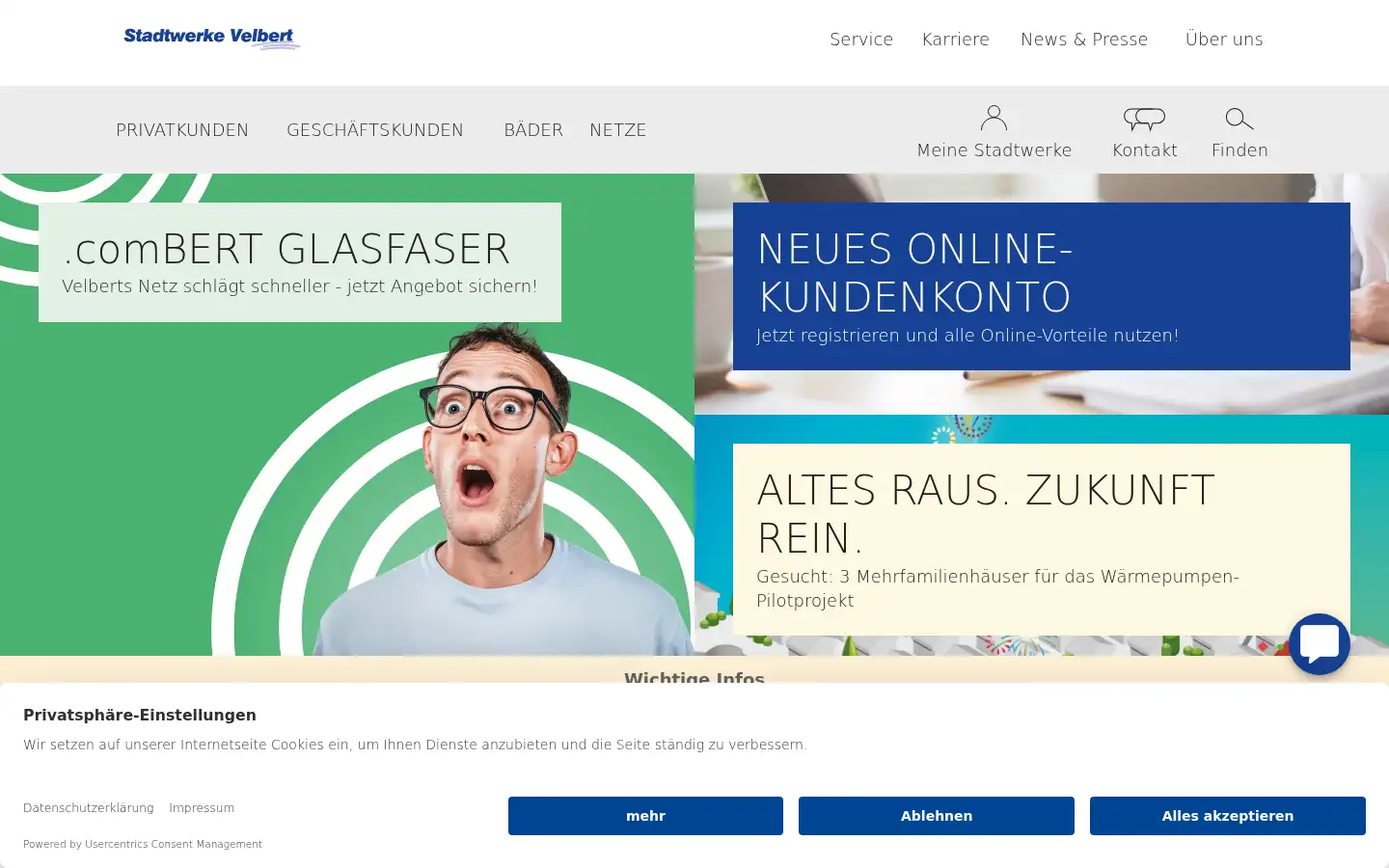Click the Finden label text
Image resolution: width=1389 pixels, height=868 pixels.
point(1239,150)
